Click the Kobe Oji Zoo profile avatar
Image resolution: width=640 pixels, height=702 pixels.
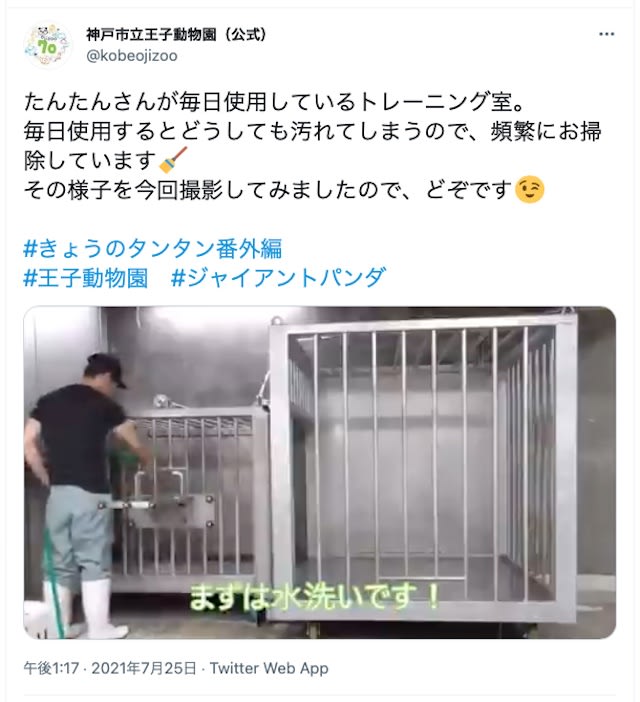pyautogui.click(x=47, y=45)
